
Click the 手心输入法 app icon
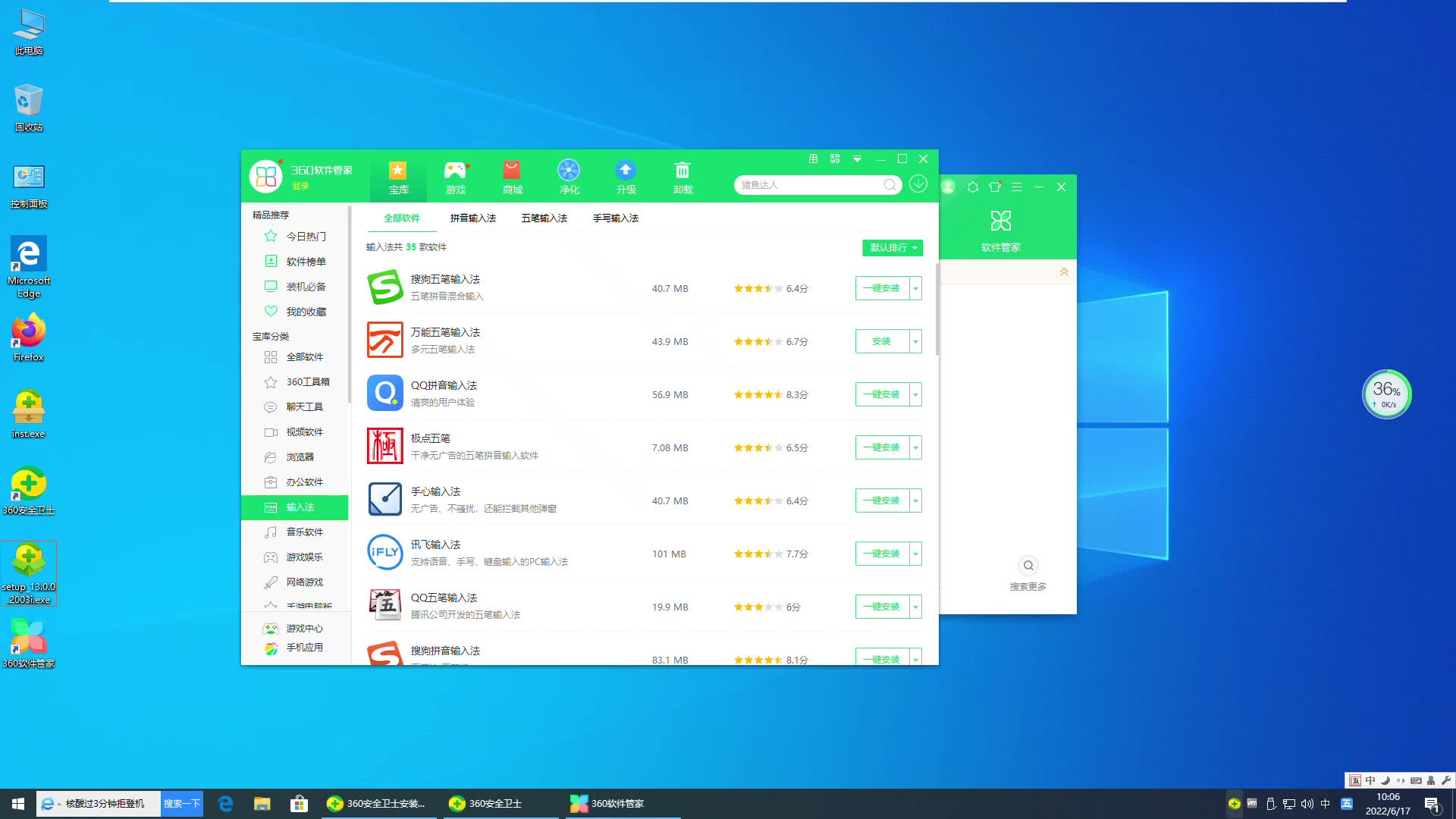[384, 500]
